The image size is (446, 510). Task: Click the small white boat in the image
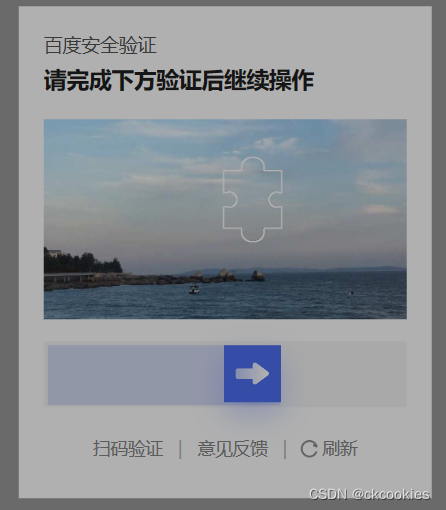pyautogui.click(x=194, y=289)
